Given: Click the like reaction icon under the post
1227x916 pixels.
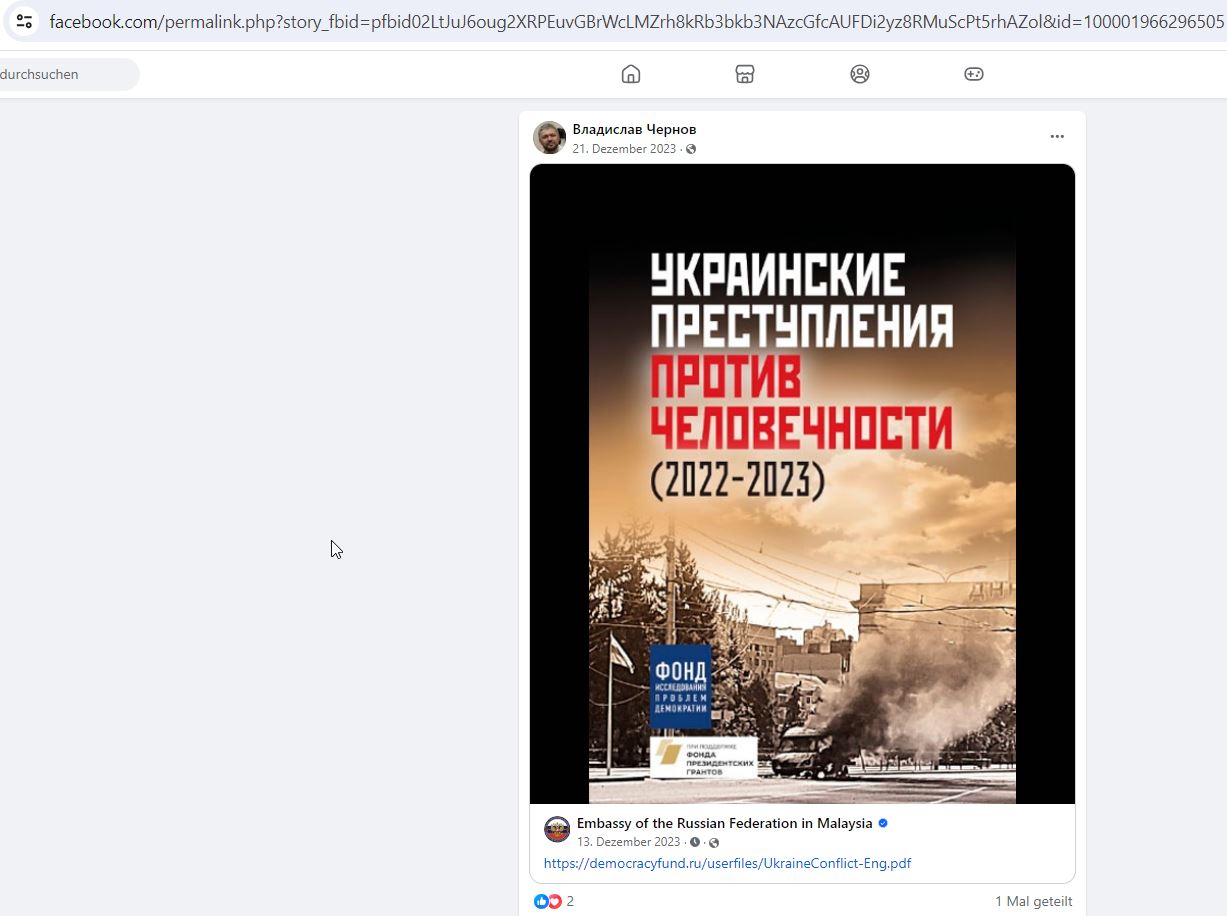Looking at the screenshot, I should 541,901.
